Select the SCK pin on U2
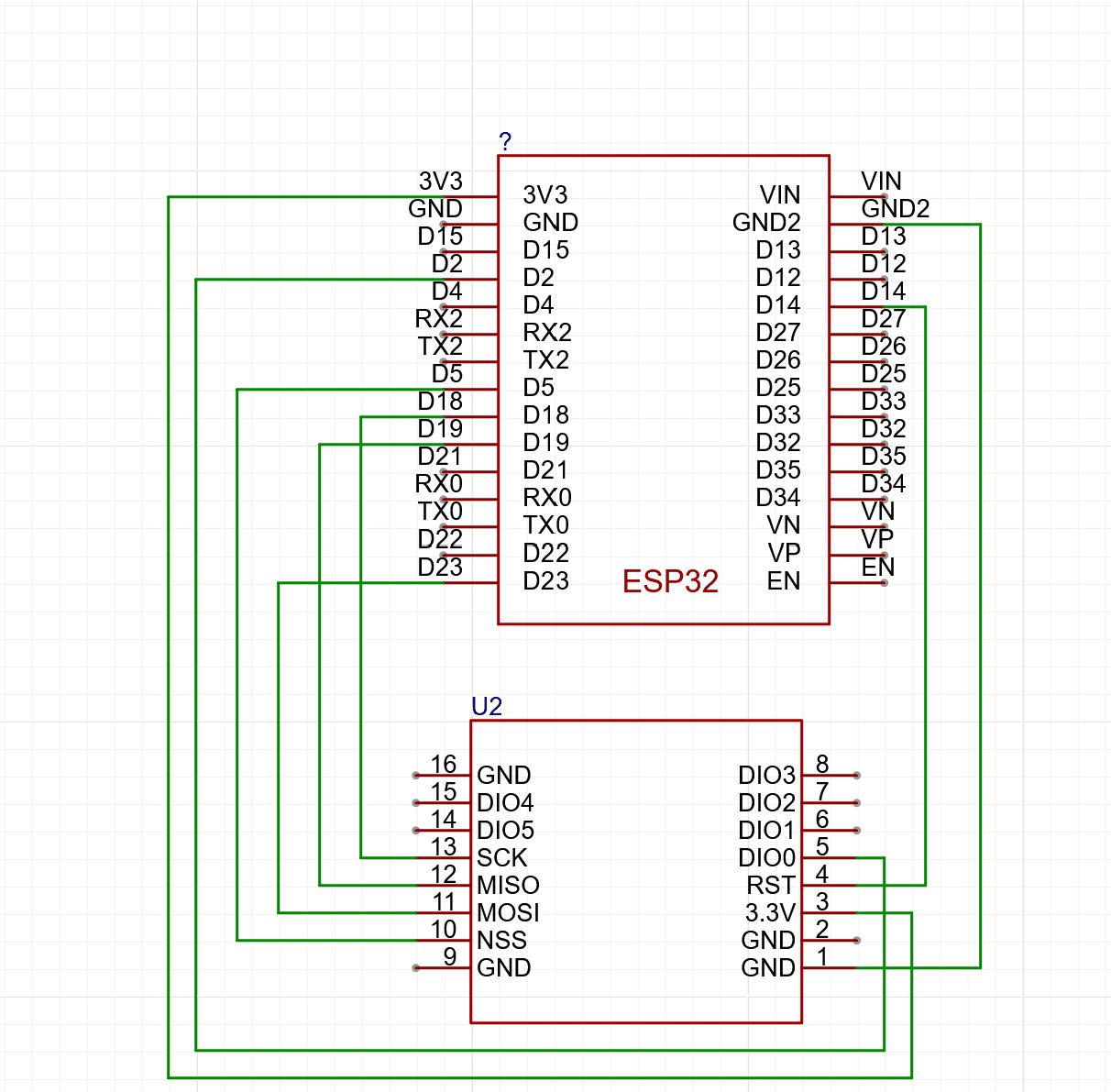Image resolution: width=1111 pixels, height=1092 pixels. [500, 858]
